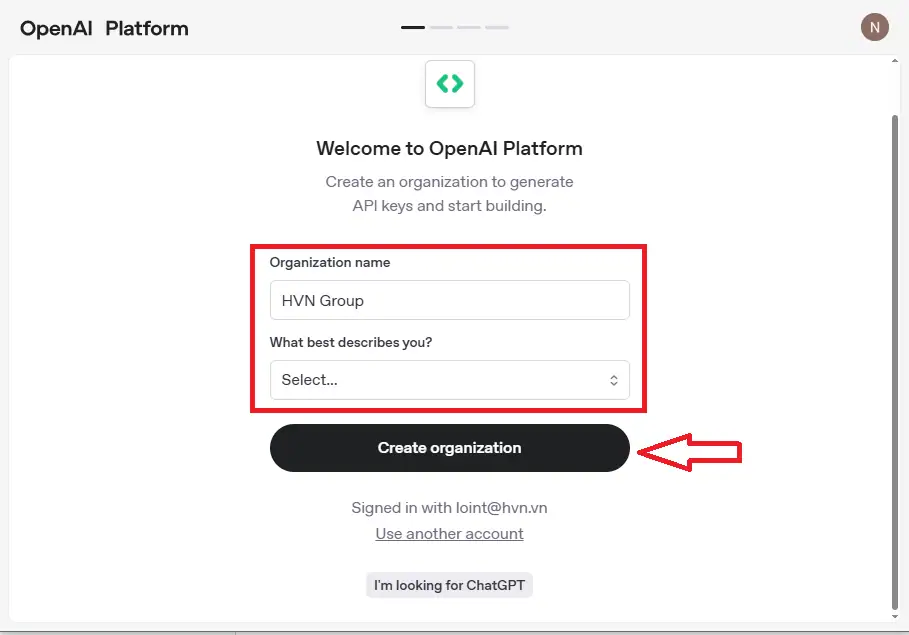Screen dimensions: 909x635
Task: Click the scrollbar up arrow
Action: (894, 62)
